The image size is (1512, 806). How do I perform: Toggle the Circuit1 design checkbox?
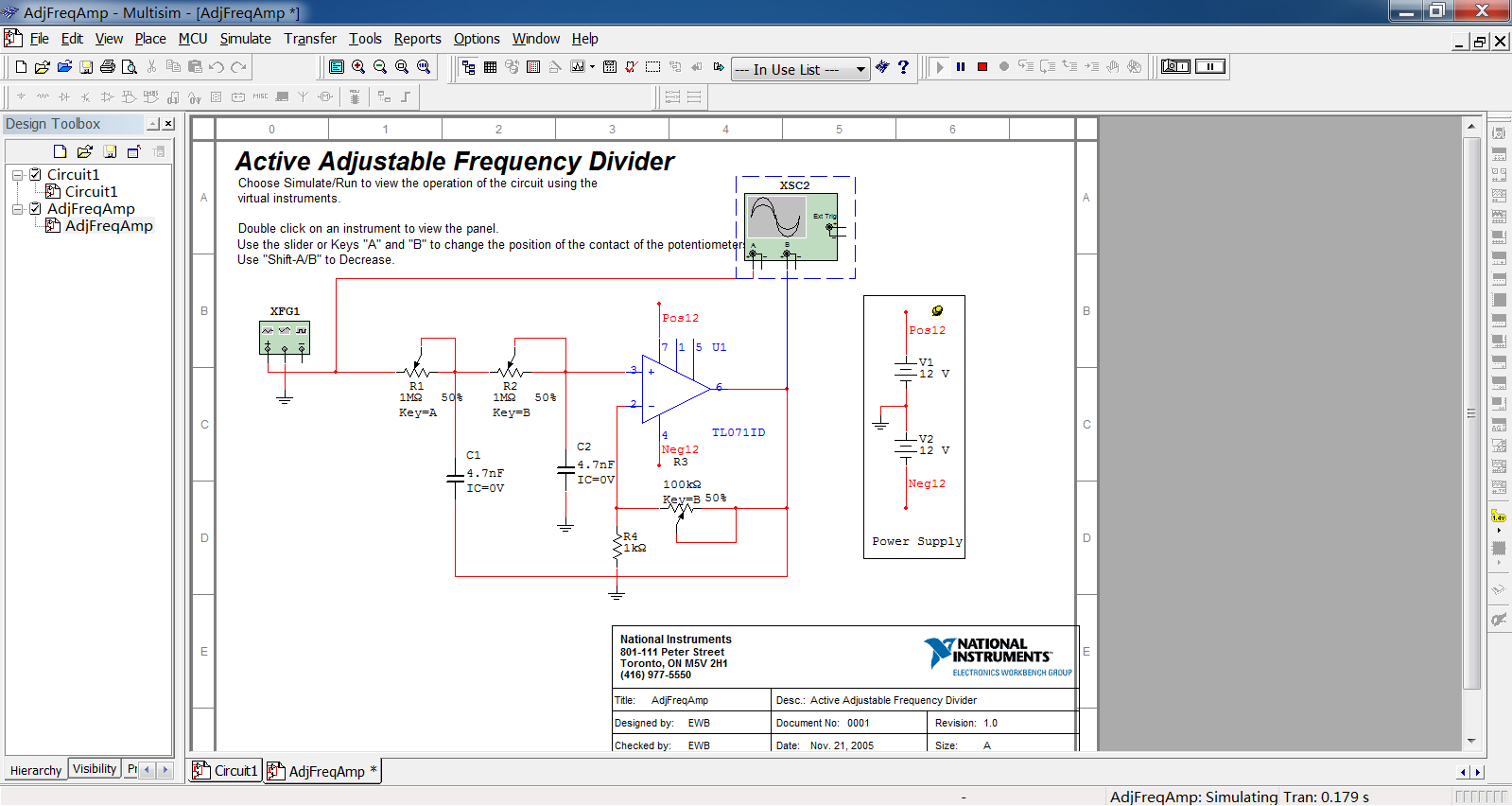35,175
